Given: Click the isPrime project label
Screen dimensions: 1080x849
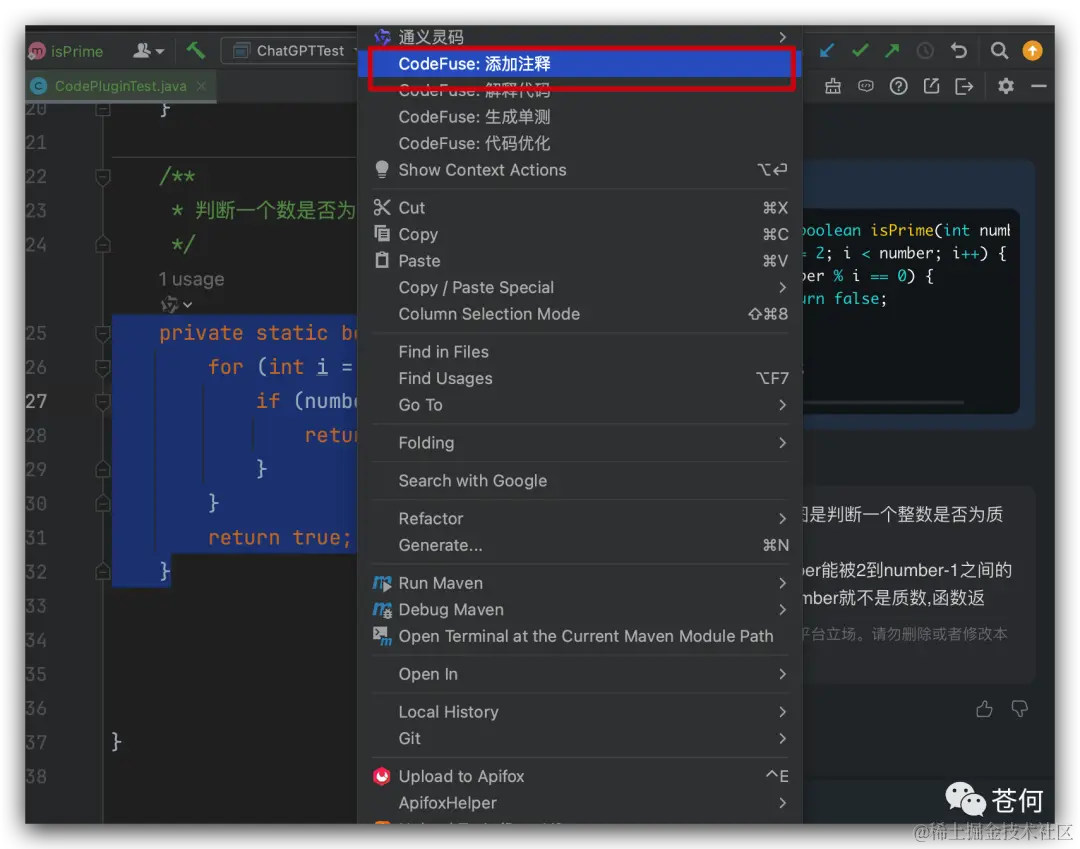Looking at the screenshot, I should point(76,52).
